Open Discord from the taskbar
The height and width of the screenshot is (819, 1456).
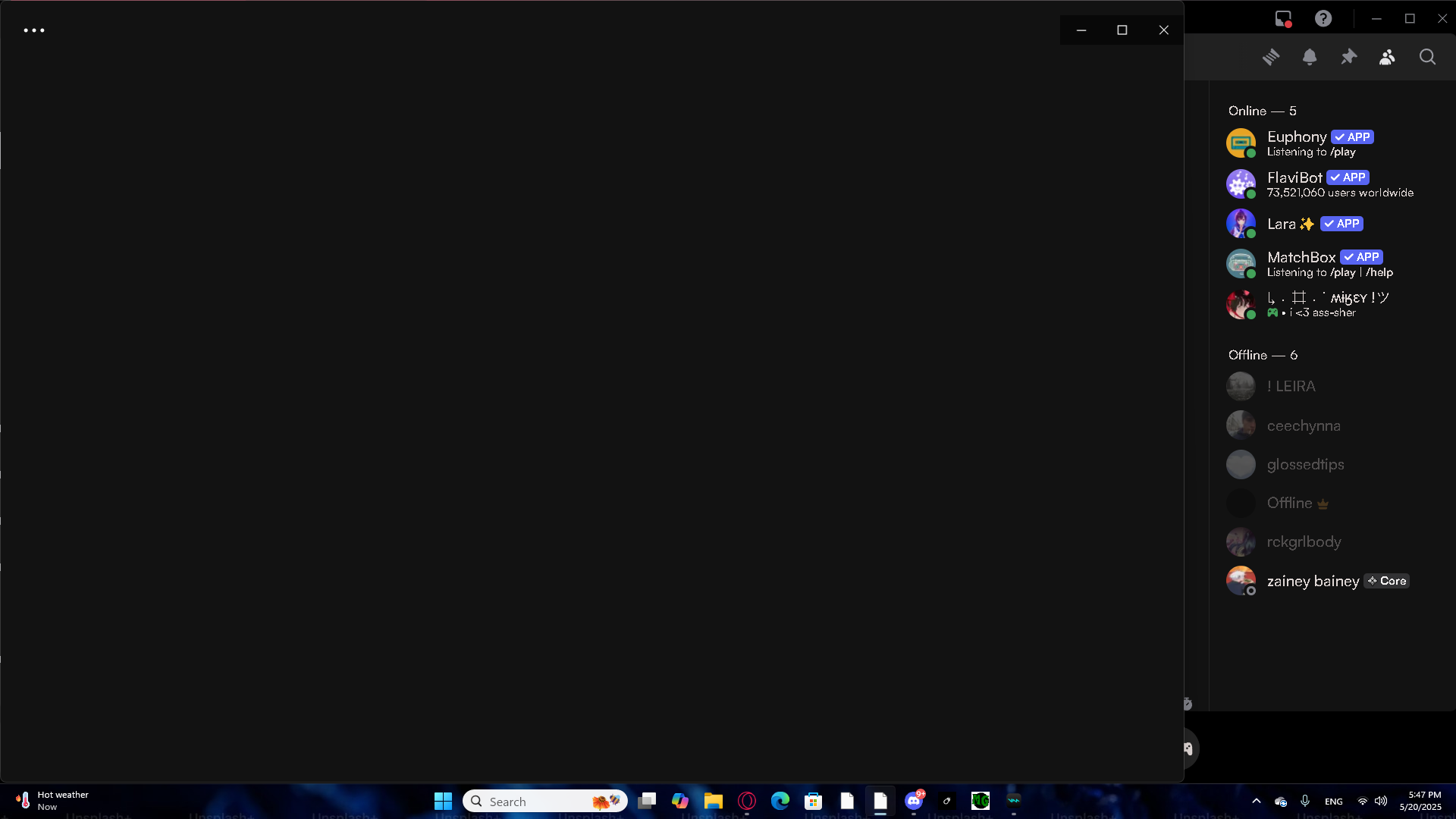914,801
